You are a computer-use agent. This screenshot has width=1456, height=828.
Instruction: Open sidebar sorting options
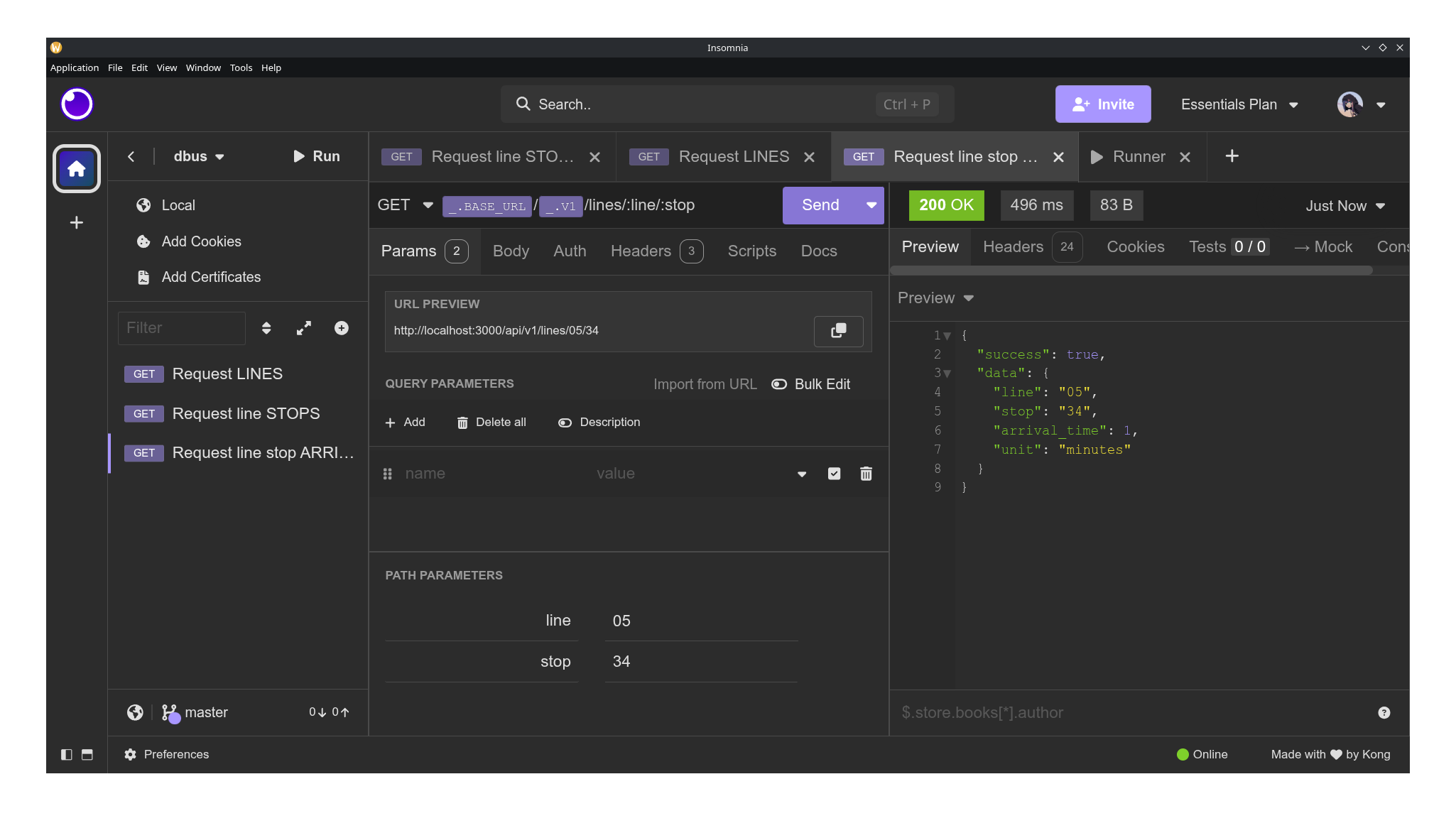pyautogui.click(x=266, y=327)
